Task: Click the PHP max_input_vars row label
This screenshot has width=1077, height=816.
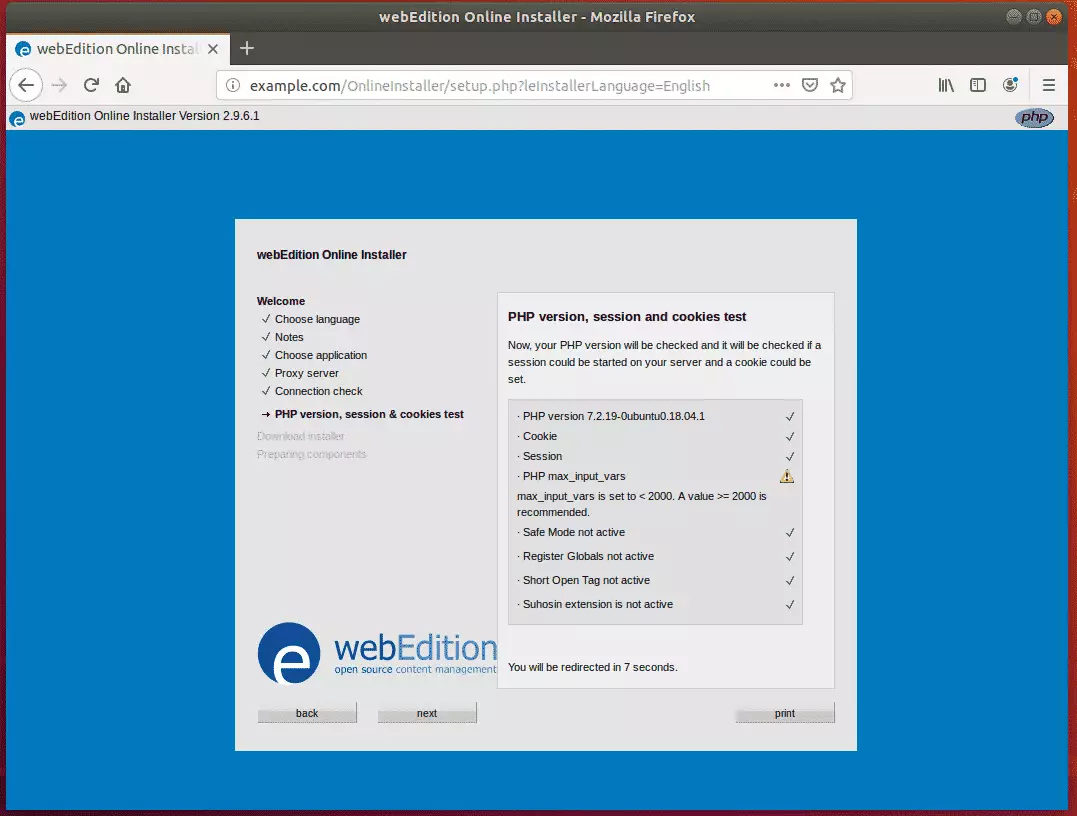Action: (574, 476)
